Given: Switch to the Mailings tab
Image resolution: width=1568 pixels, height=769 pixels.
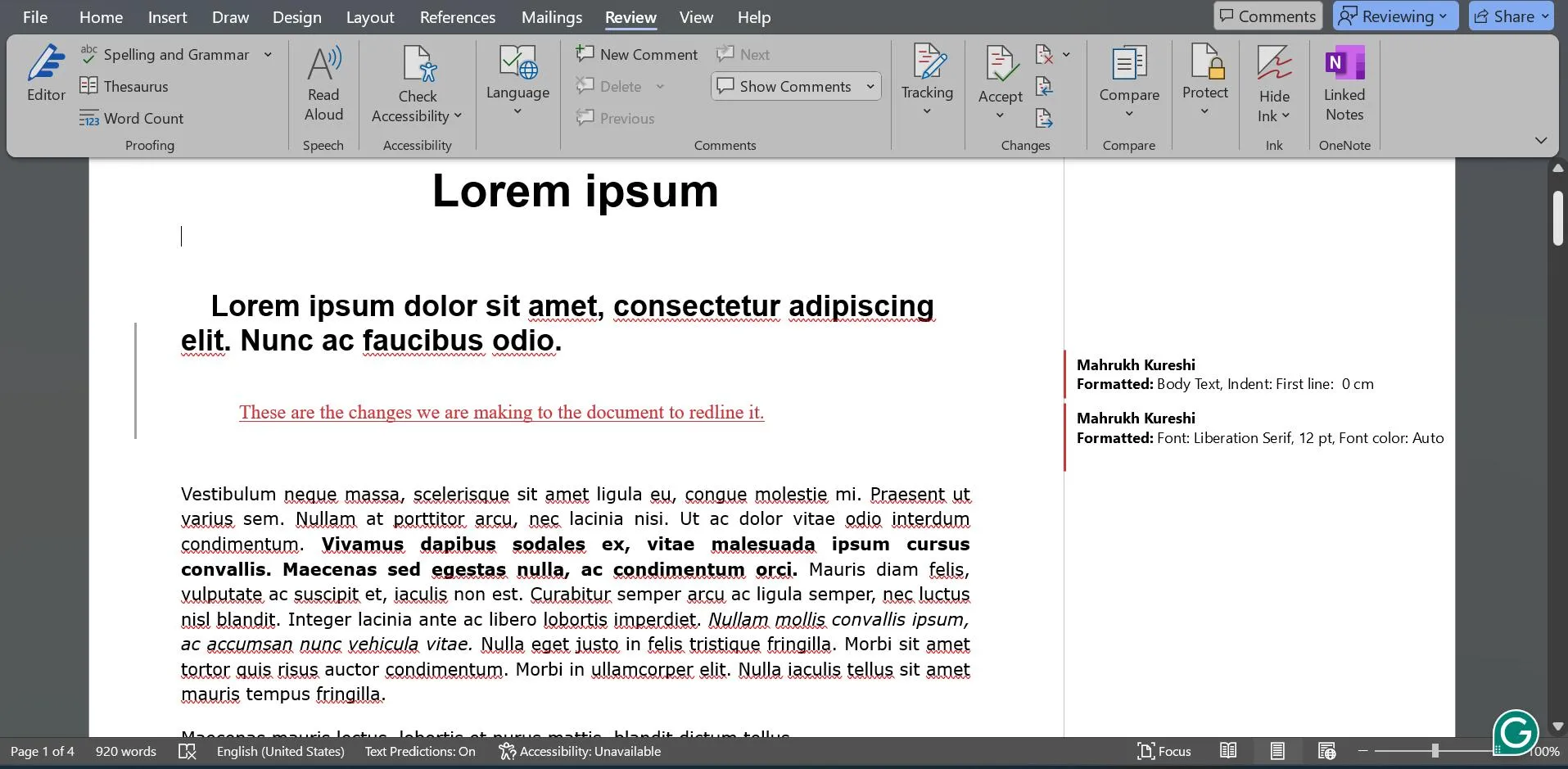Looking at the screenshot, I should coord(551,16).
